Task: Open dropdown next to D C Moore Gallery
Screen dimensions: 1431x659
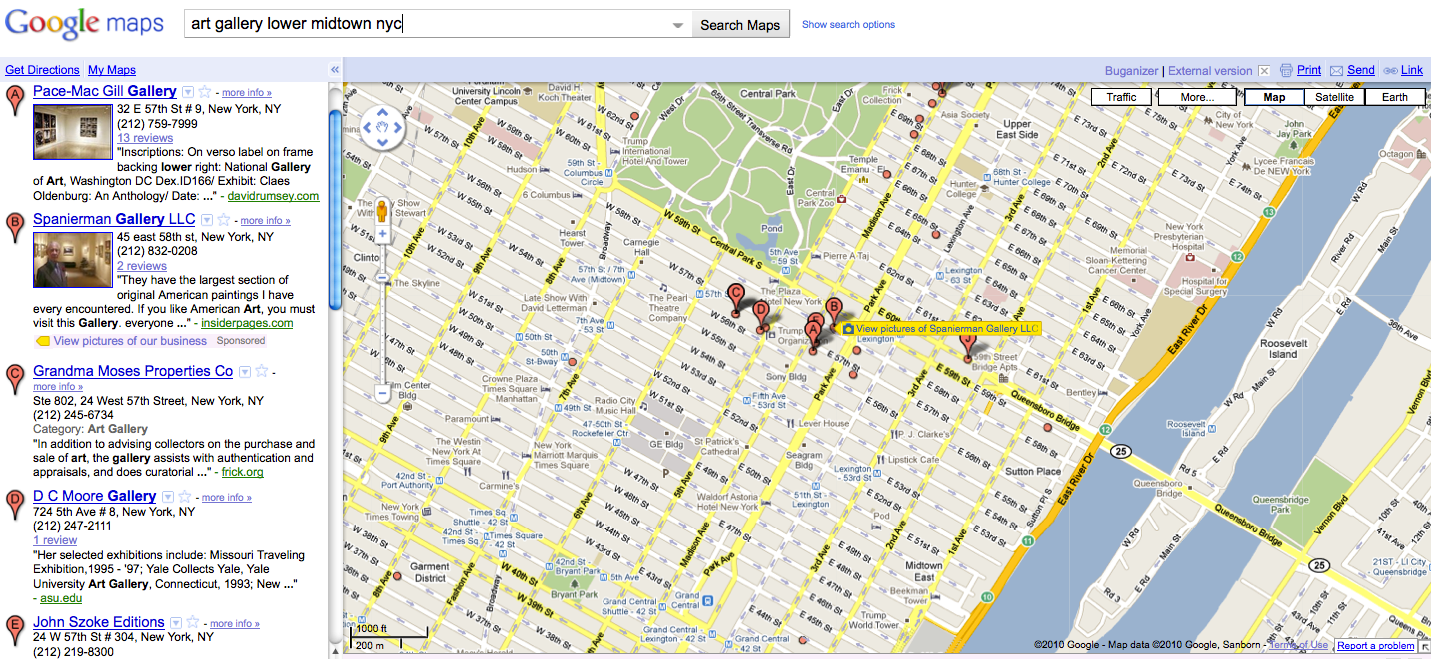Action: point(168,497)
